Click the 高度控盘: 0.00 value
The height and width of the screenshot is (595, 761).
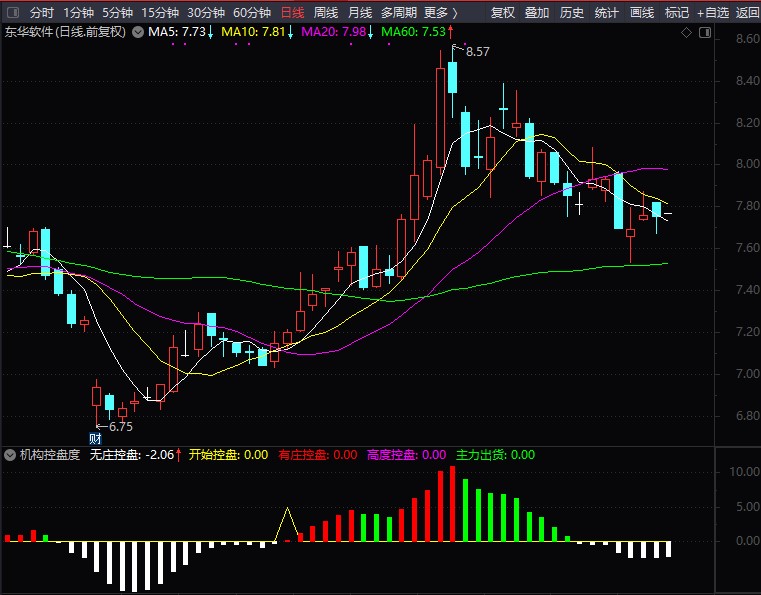pyautogui.click(x=407, y=455)
